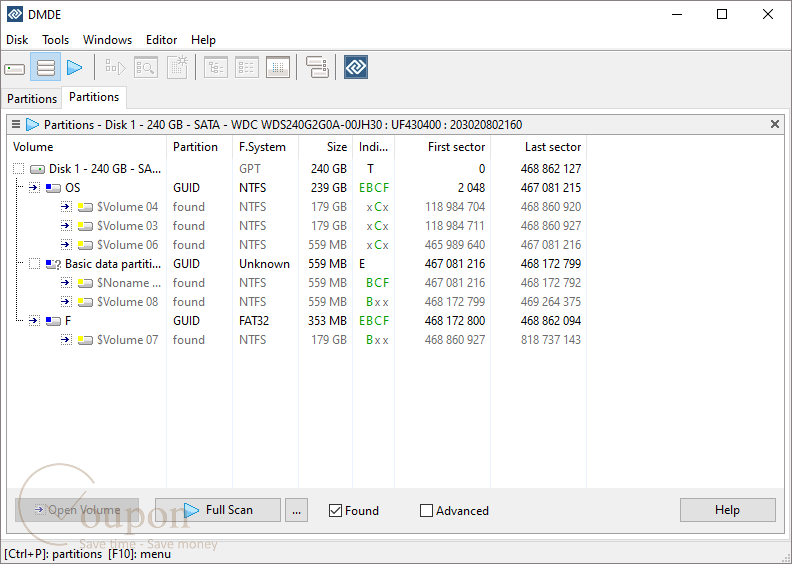Click the green EBCF indicator in OS row

[374, 188]
